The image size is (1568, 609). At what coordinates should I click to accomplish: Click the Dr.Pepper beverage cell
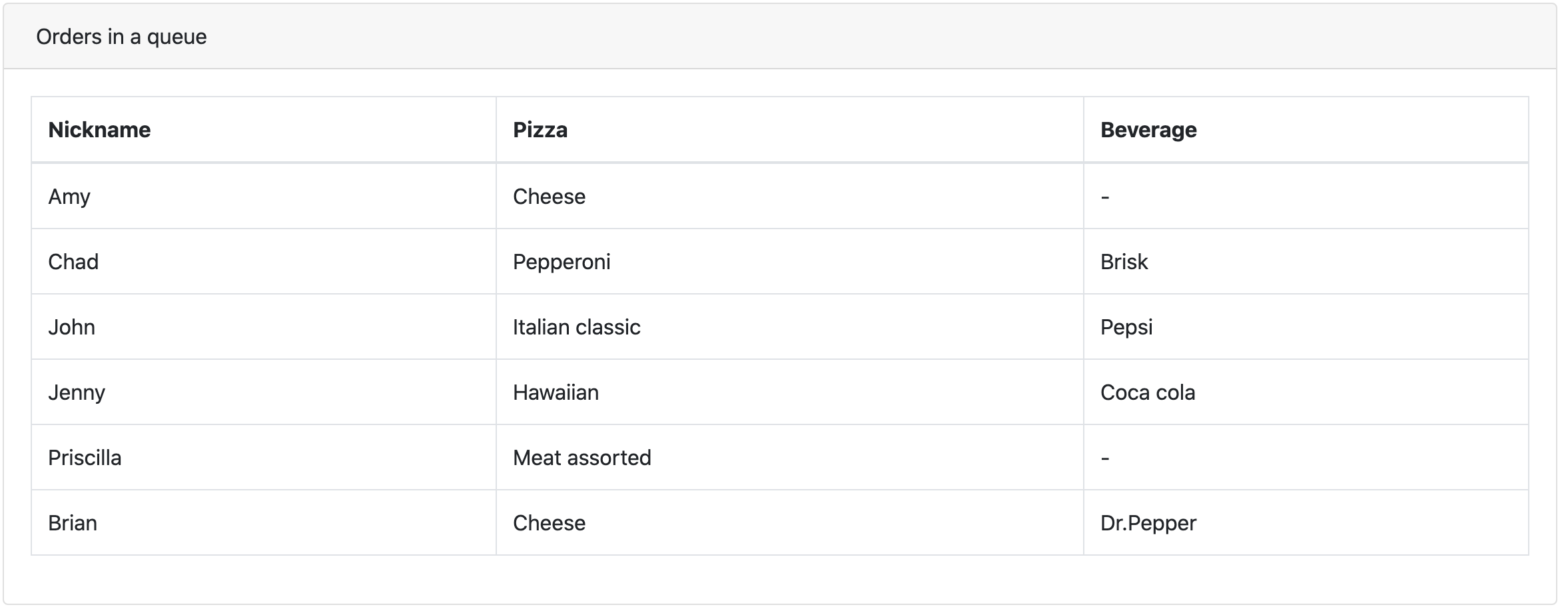pos(1148,523)
